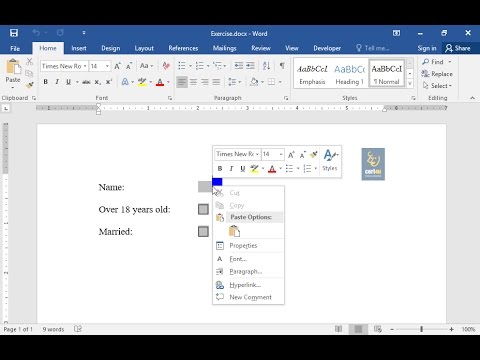Click Replace in the Editing group
Screen dimensions: 480x360
click(437, 74)
